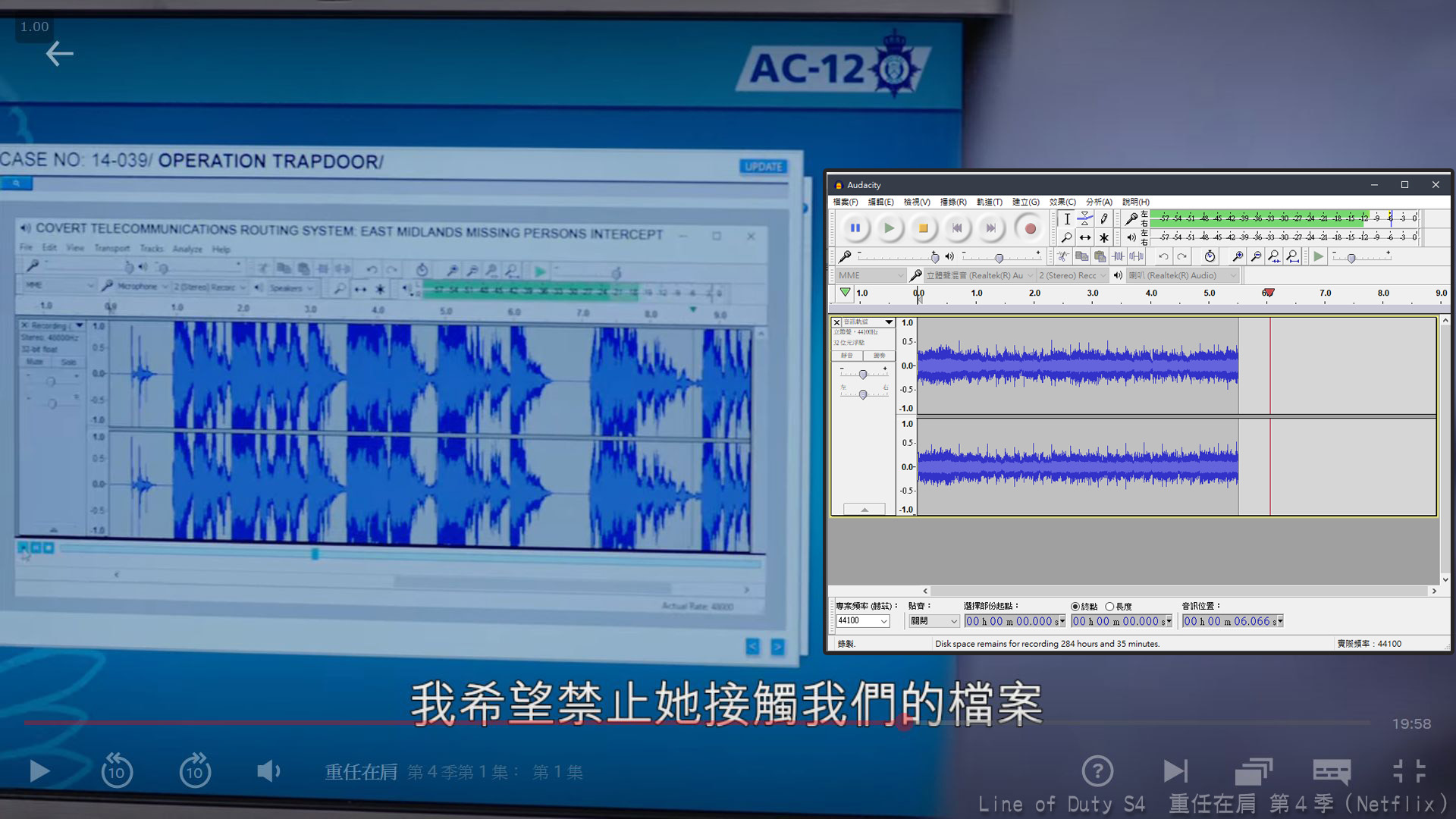Screen dimensions: 1456x819
Task: Skip to start in Audacity transport
Action: pos(957,227)
